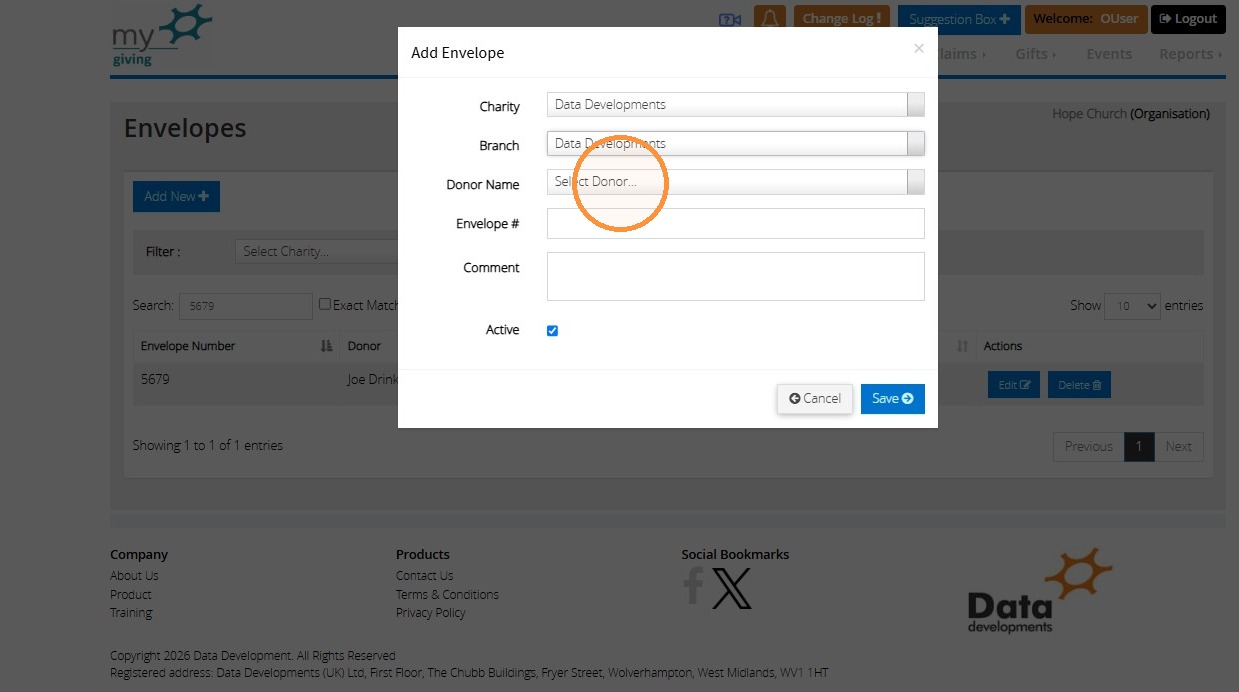The height and width of the screenshot is (692, 1239).
Task: Click the Envelope # input field
Action: tap(735, 223)
